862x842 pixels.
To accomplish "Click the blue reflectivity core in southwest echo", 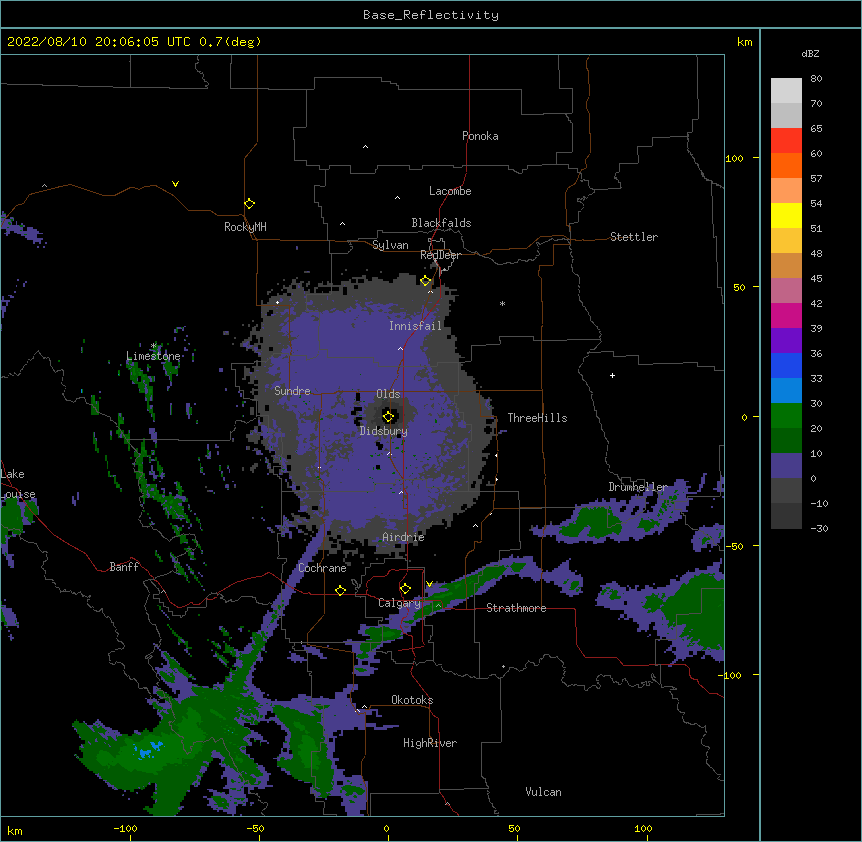I will 147,750.
